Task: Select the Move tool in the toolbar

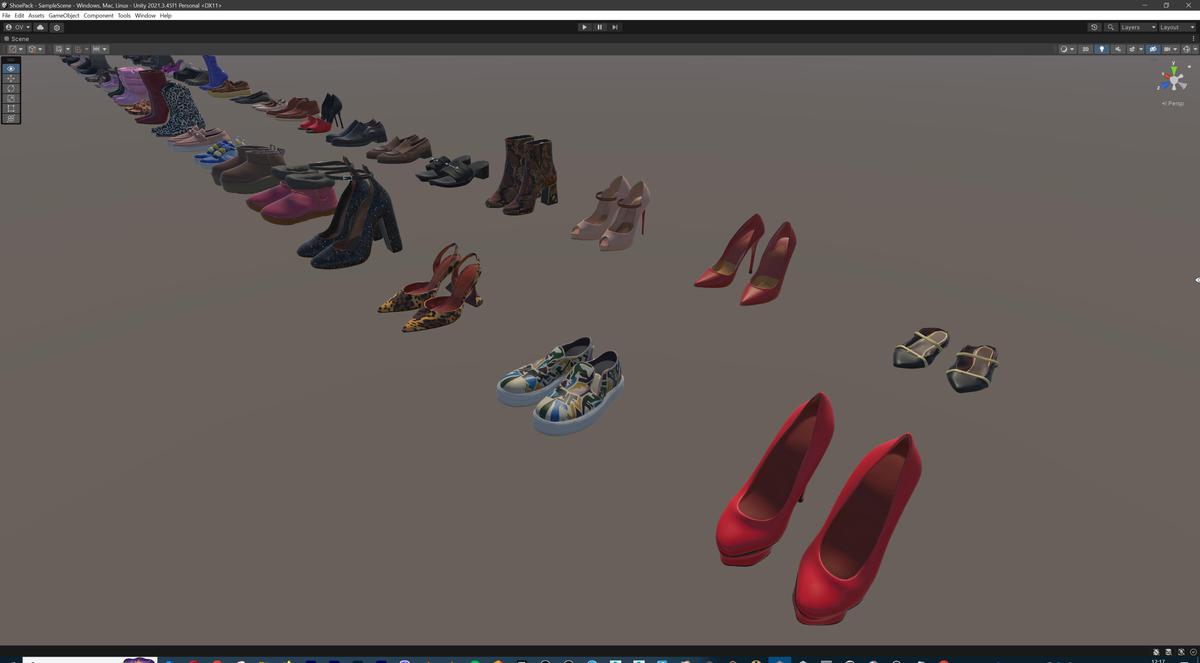Action: click(10, 78)
